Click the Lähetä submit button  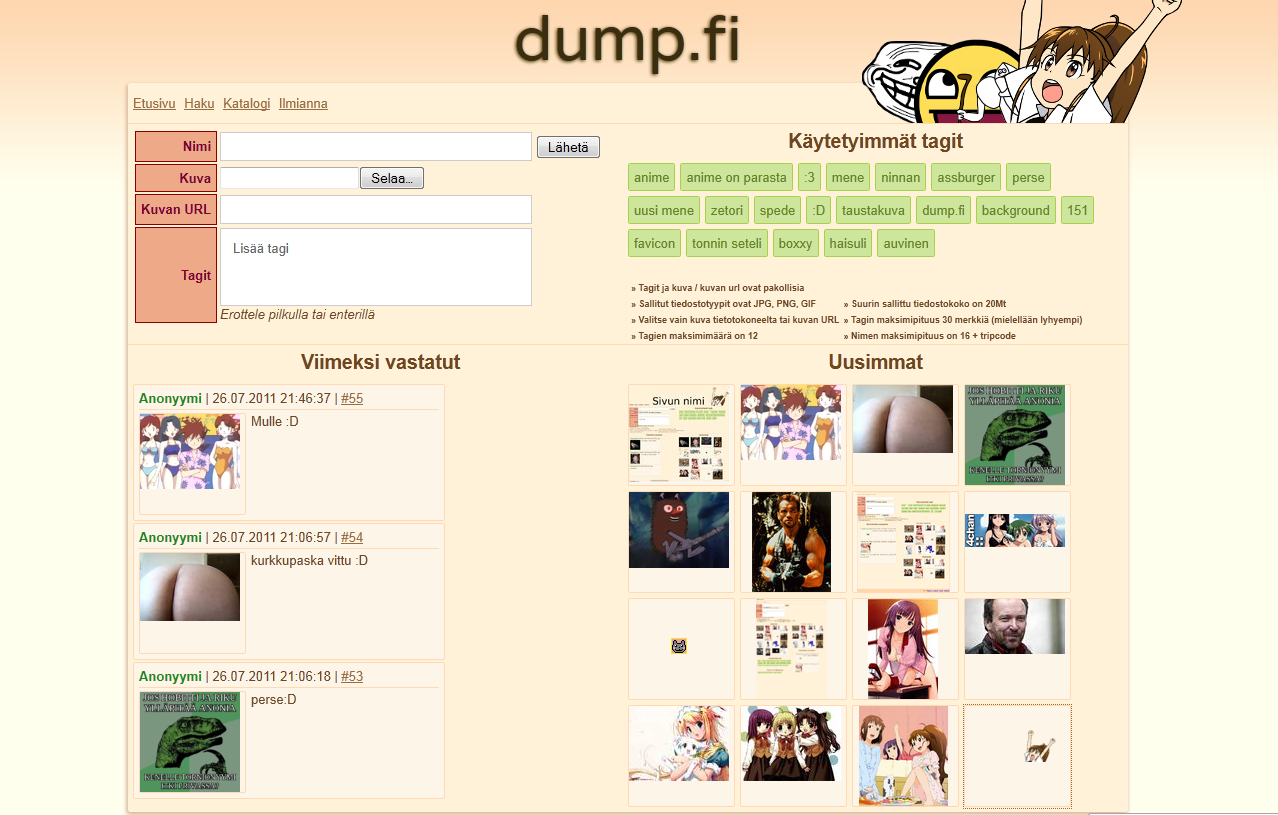pyautogui.click(x=568, y=147)
